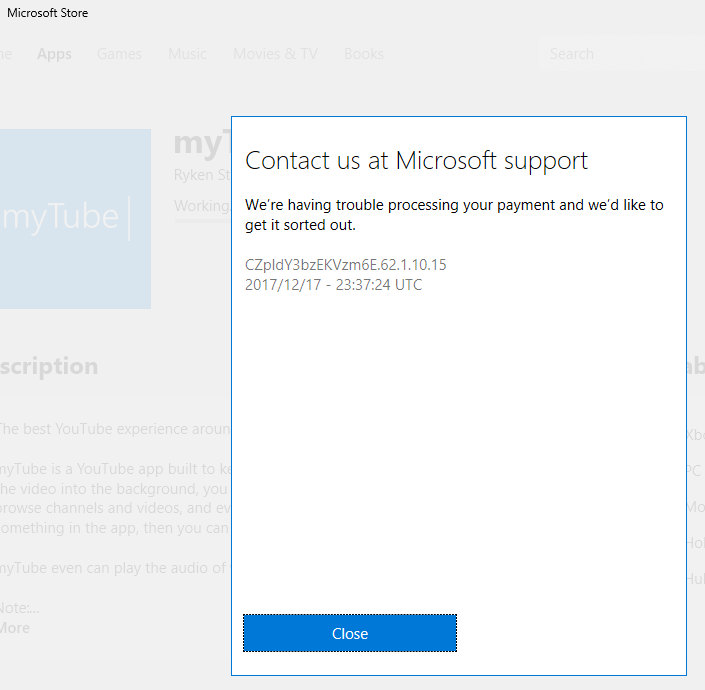Expand description with the More link
Image resolution: width=705 pixels, height=690 pixels.
click(x=15, y=628)
